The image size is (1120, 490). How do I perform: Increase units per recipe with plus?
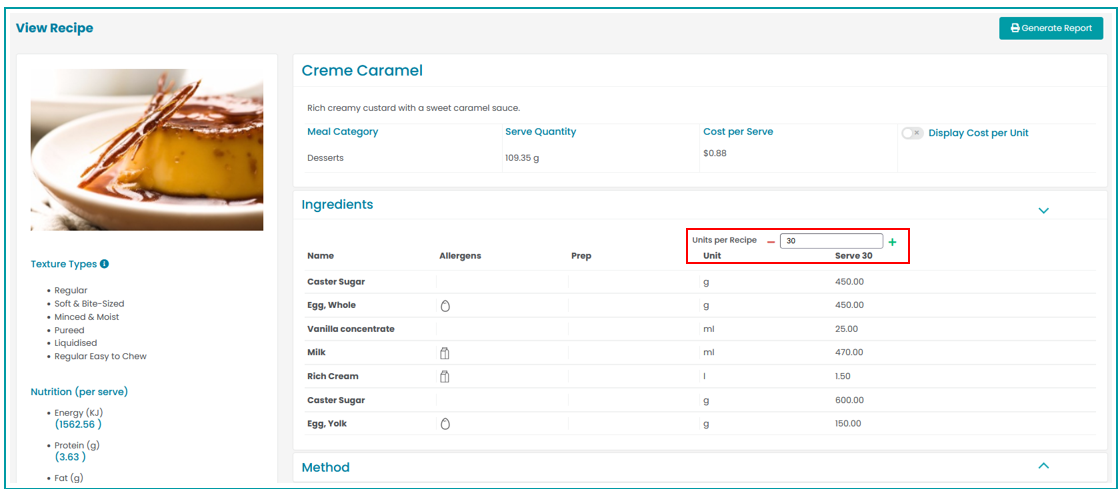tap(892, 242)
